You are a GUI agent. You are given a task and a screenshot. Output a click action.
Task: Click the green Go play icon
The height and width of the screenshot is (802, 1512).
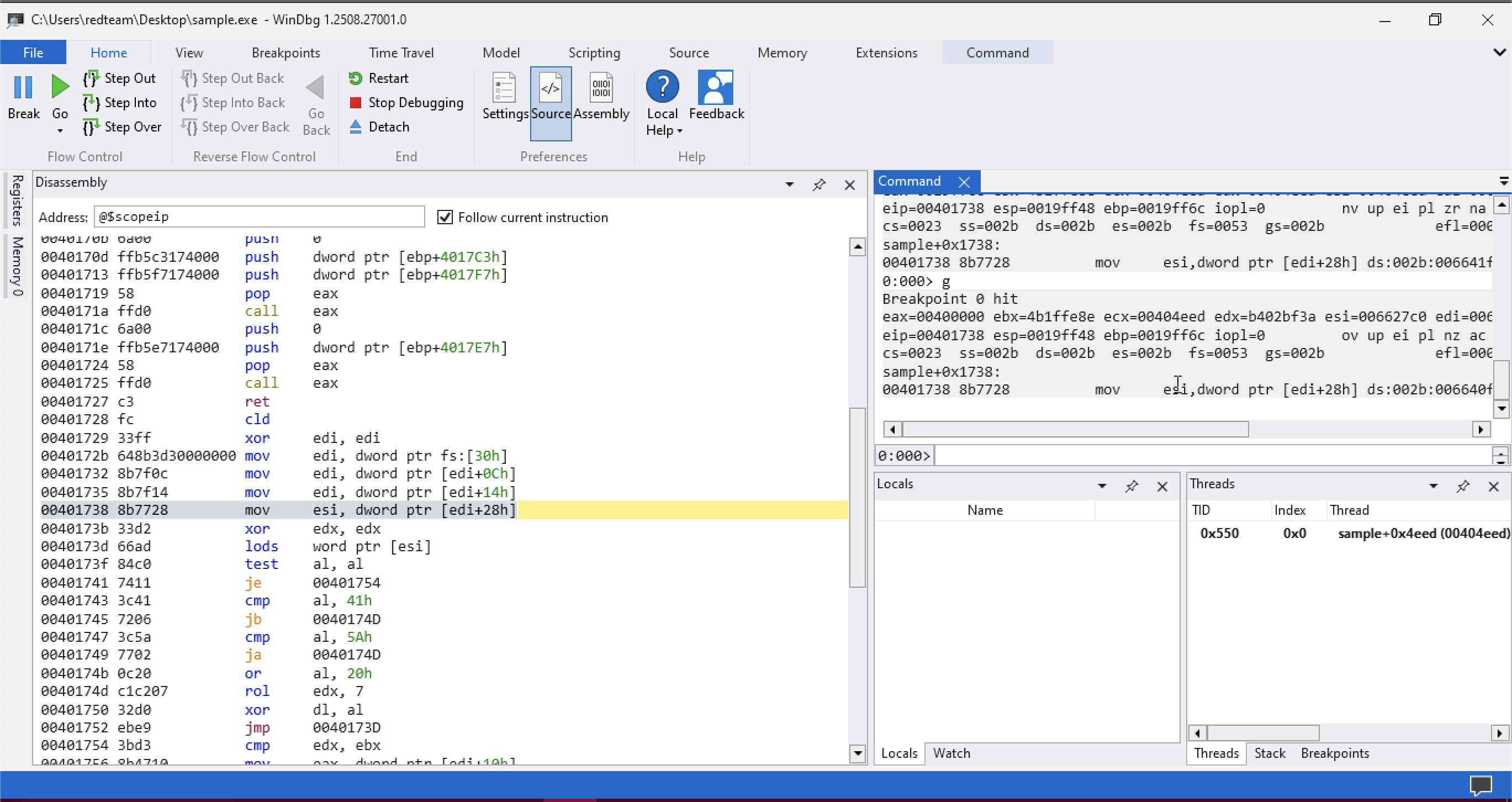pos(60,87)
